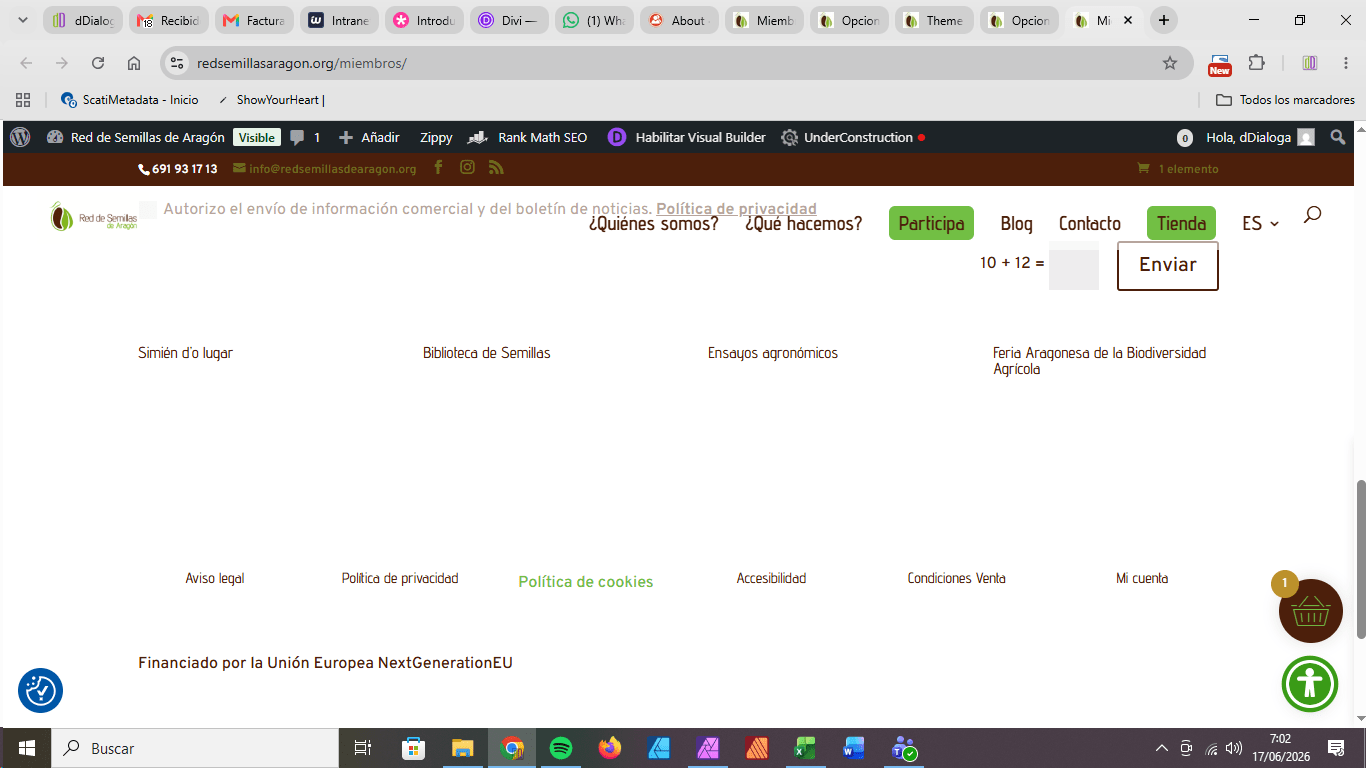Open the Política de cookies link

pos(586,582)
